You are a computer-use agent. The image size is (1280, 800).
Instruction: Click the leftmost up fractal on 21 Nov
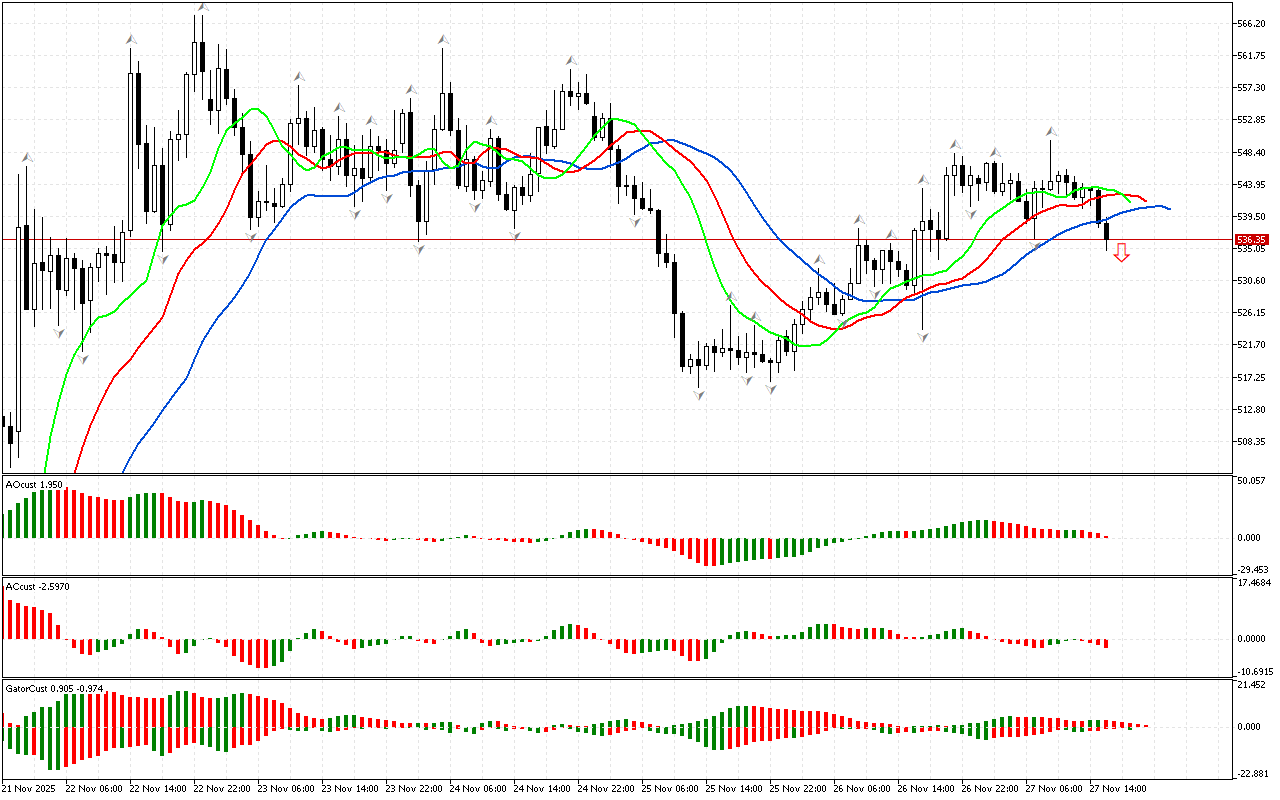(27, 157)
